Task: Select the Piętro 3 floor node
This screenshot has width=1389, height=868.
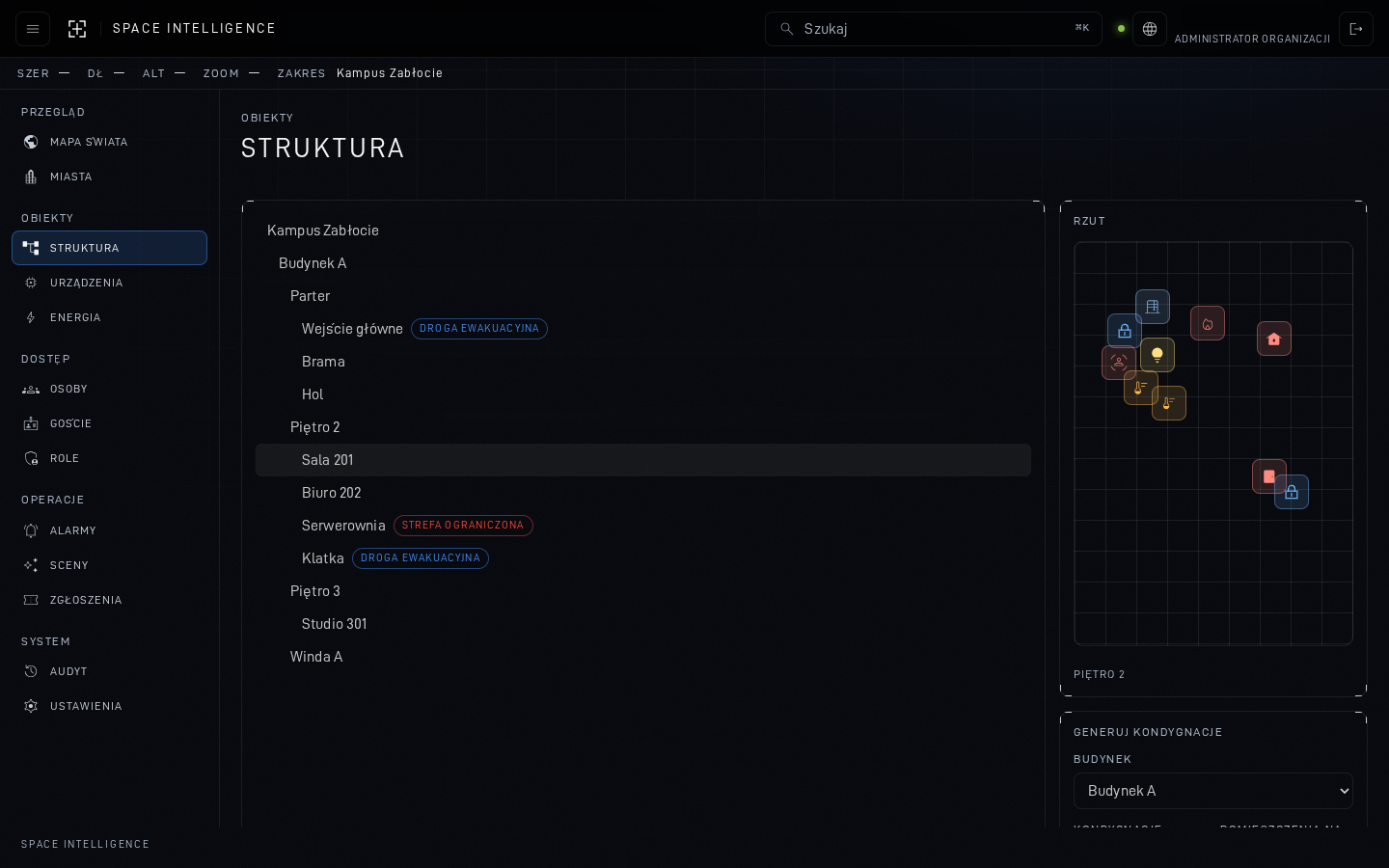Action: click(643, 591)
